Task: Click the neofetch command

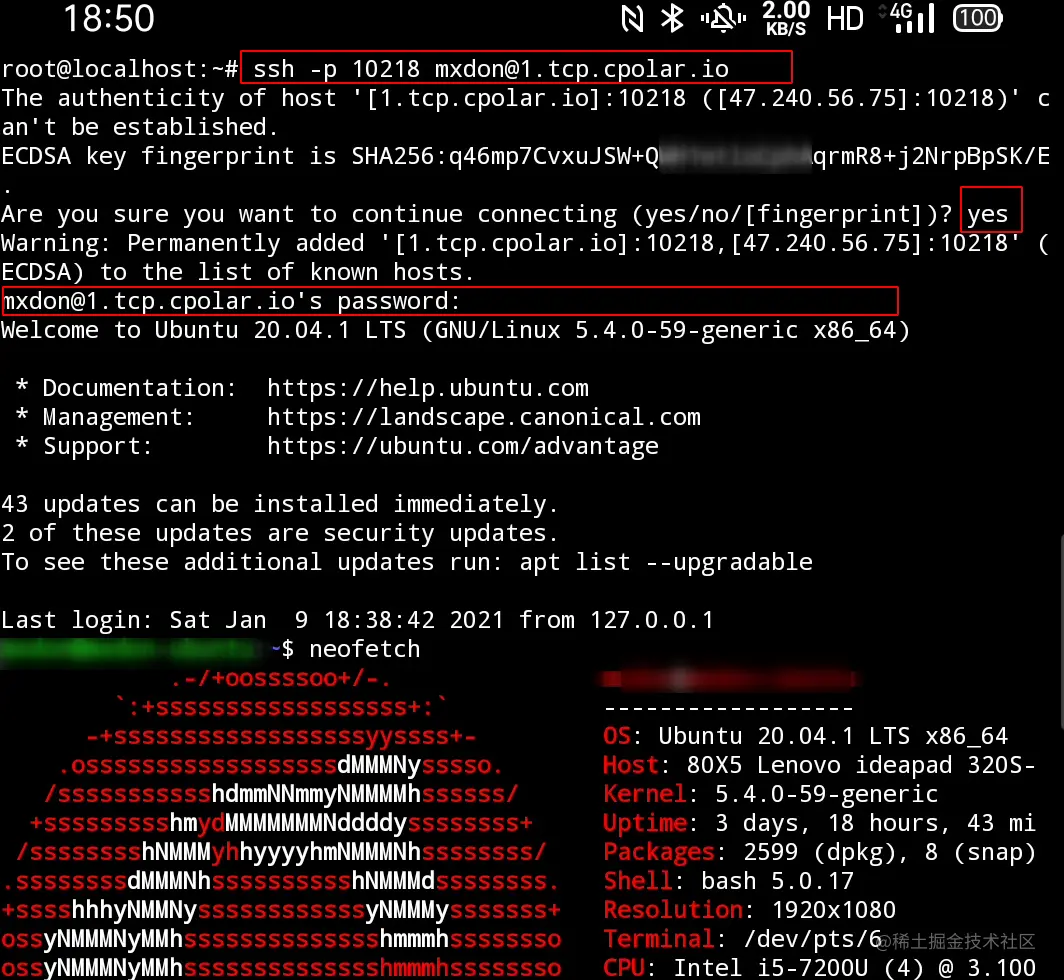Action: click(x=364, y=649)
